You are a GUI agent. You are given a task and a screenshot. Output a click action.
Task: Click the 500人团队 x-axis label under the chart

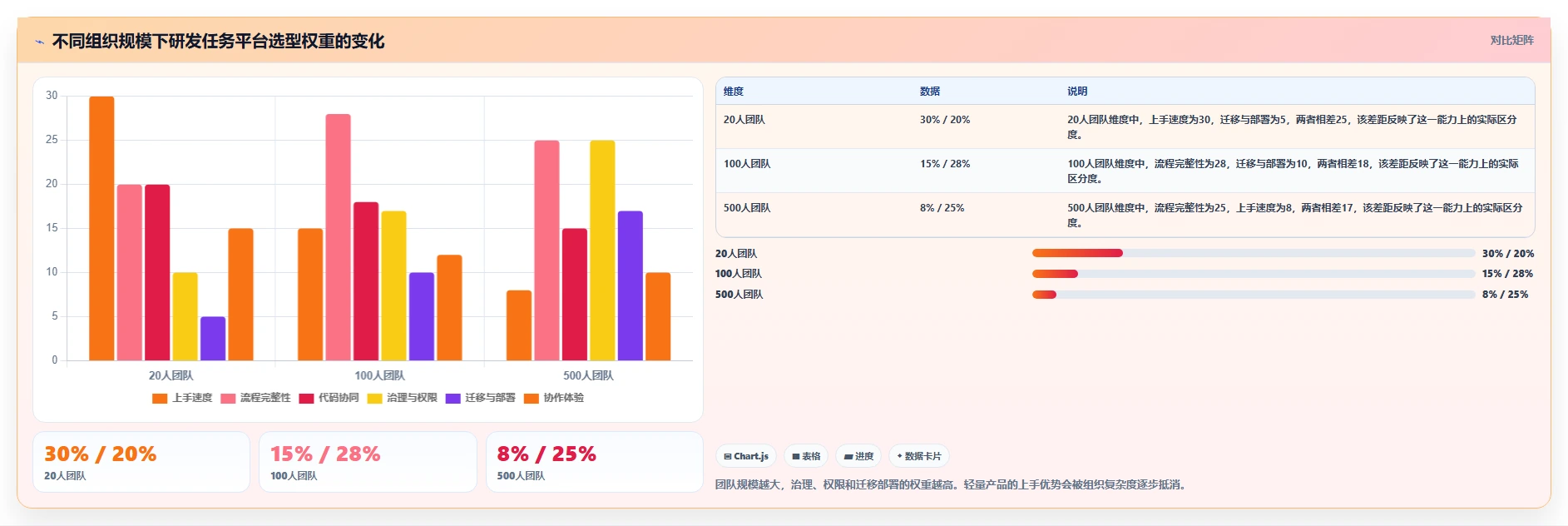tap(588, 375)
